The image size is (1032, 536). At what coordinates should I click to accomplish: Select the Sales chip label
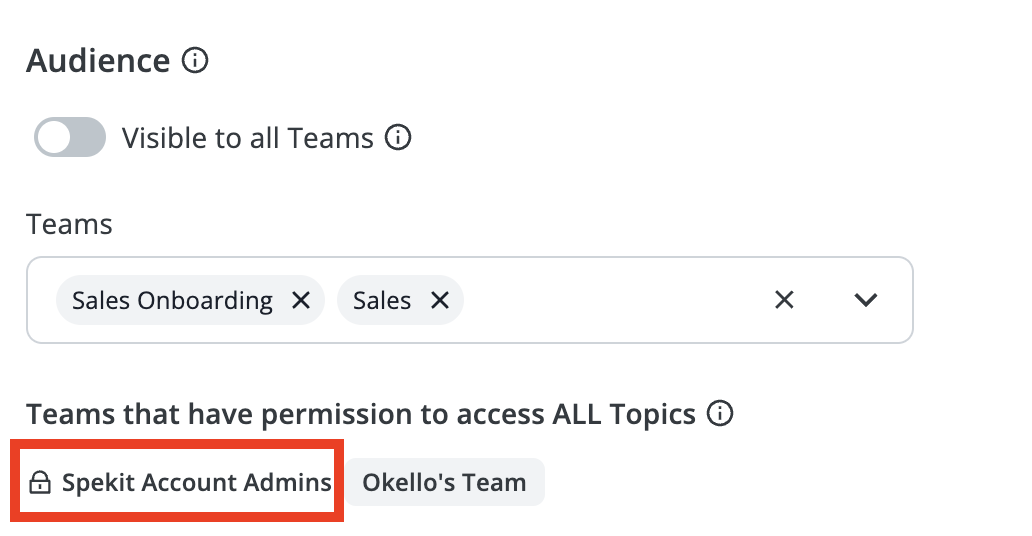click(382, 300)
